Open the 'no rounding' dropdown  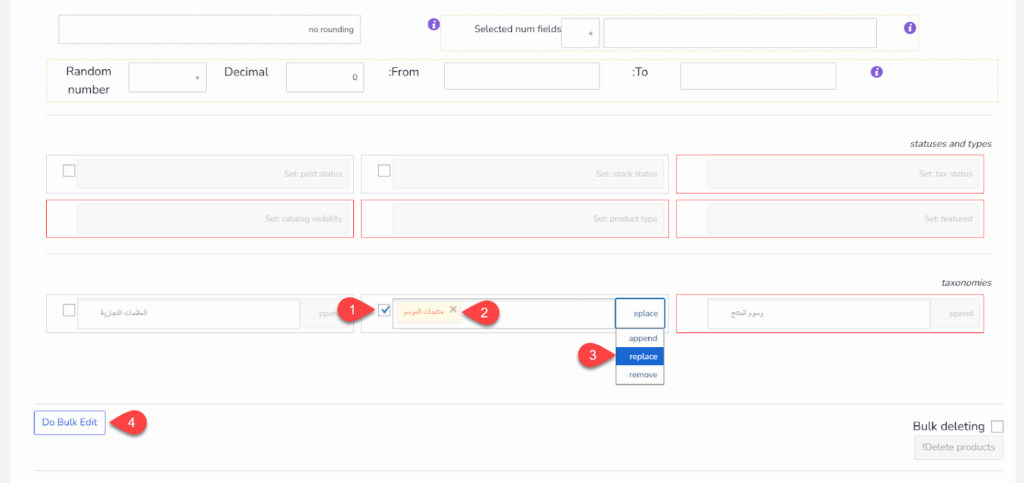click(208, 30)
